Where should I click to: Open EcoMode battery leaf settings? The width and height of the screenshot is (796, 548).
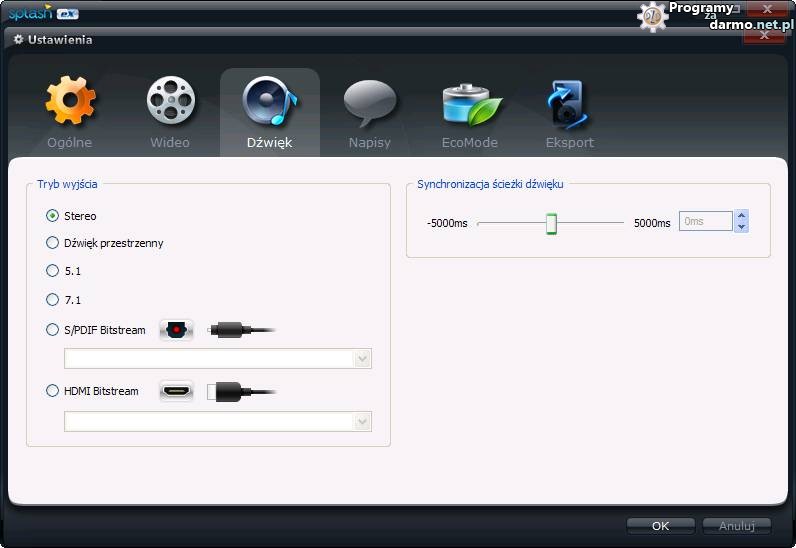(x=470, y=104)
